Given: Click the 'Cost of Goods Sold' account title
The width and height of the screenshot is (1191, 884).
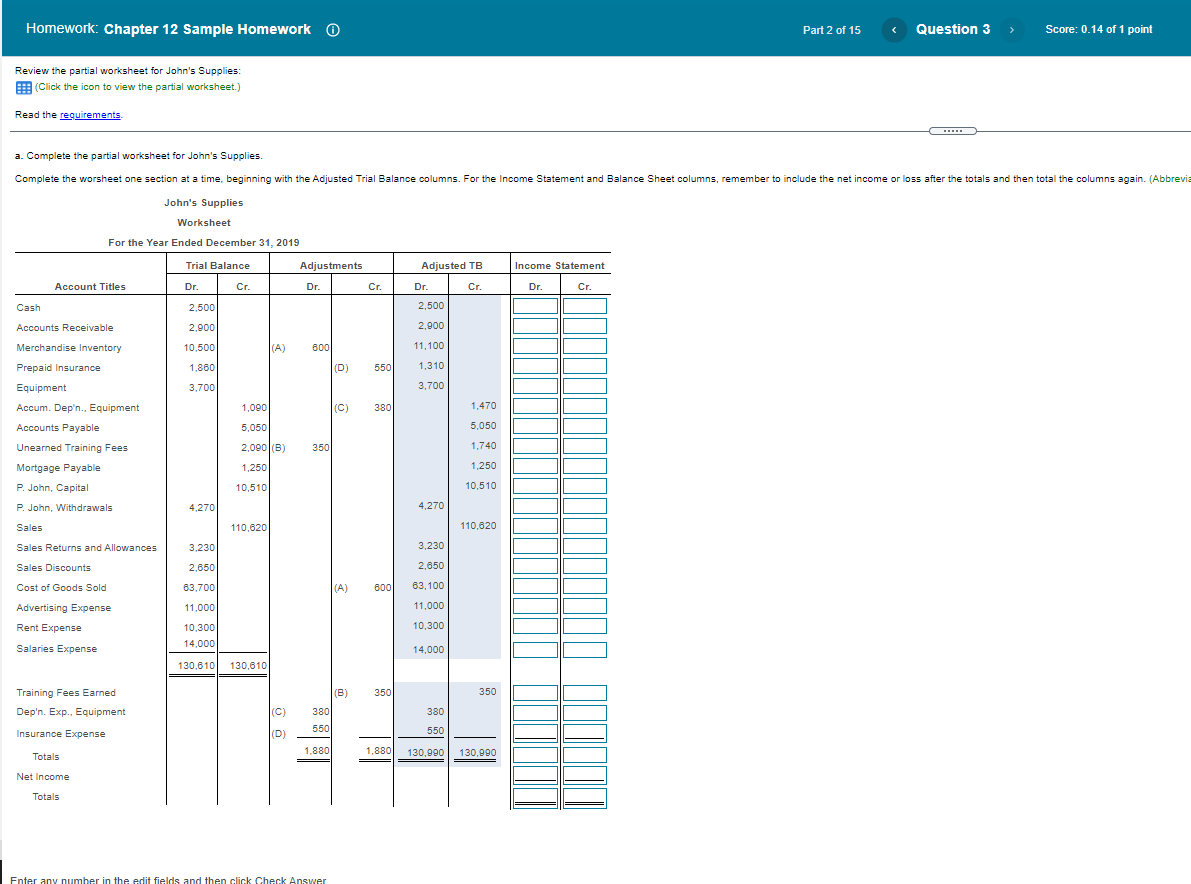Looking at the screenshot, I should (62, 588).
